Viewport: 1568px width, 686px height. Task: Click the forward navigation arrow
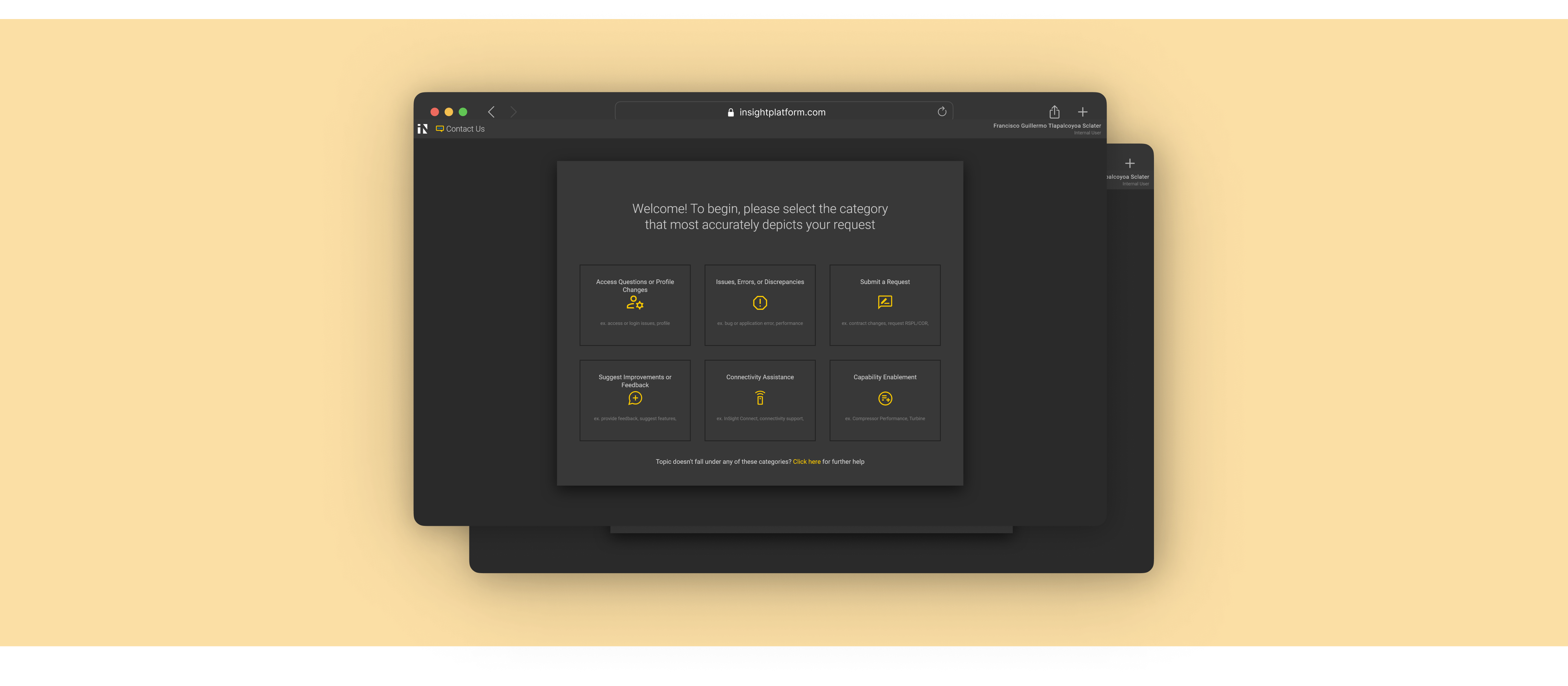point(513,112)
